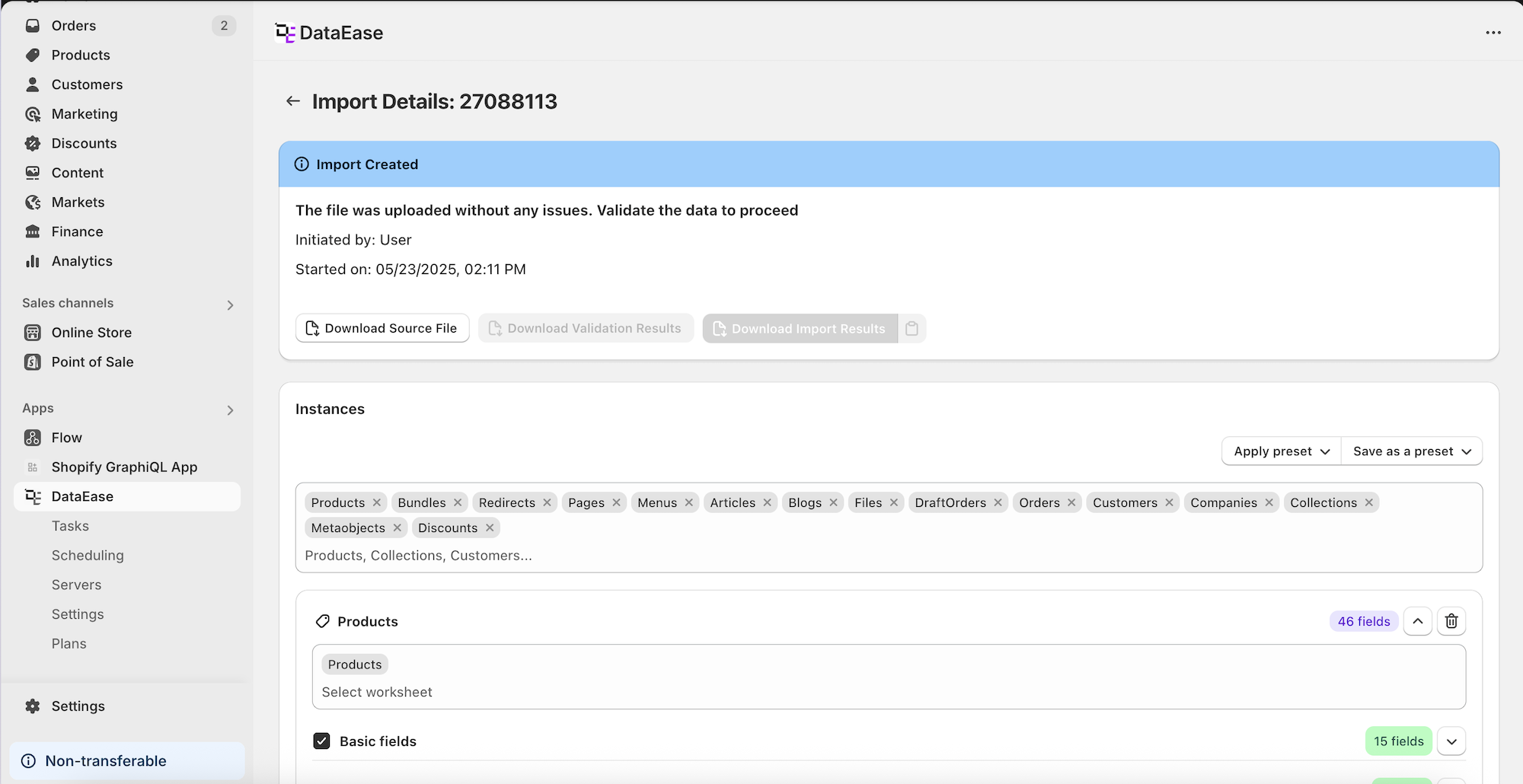The image size is (1523, 784).
Task: Open the three-dot more menu
Action: point(1493,33)
